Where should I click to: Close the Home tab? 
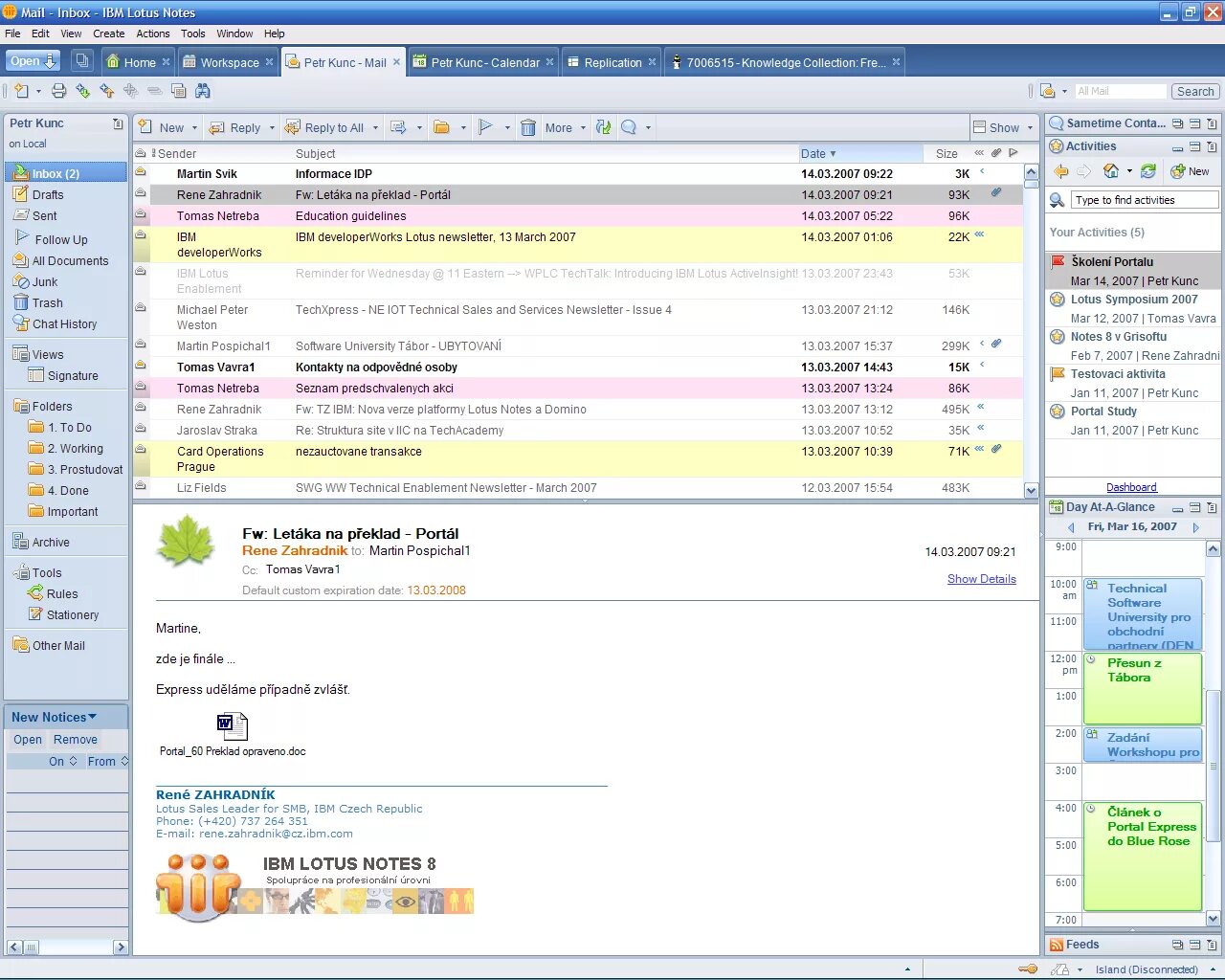(166, 62)
